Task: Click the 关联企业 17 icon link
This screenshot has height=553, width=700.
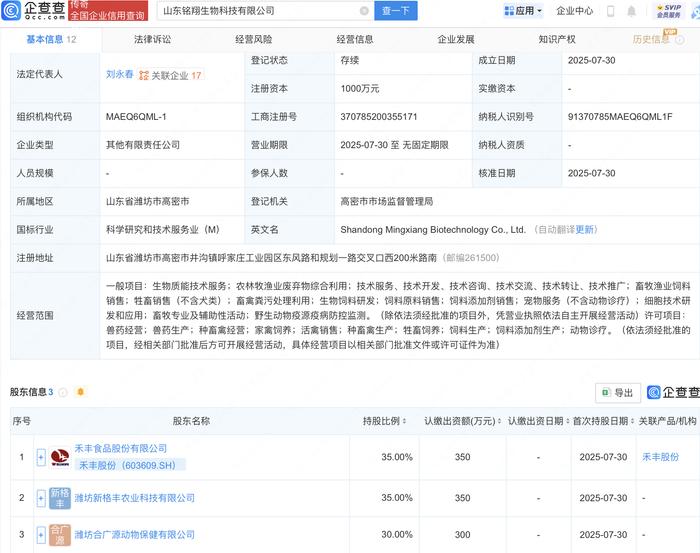Action: pos(170,75)
